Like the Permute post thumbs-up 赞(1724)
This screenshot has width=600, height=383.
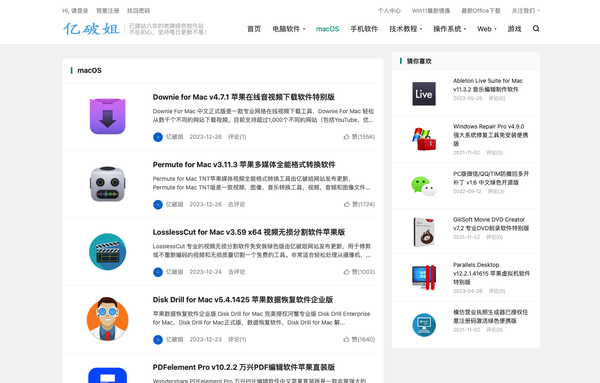[x=359, y=204]
